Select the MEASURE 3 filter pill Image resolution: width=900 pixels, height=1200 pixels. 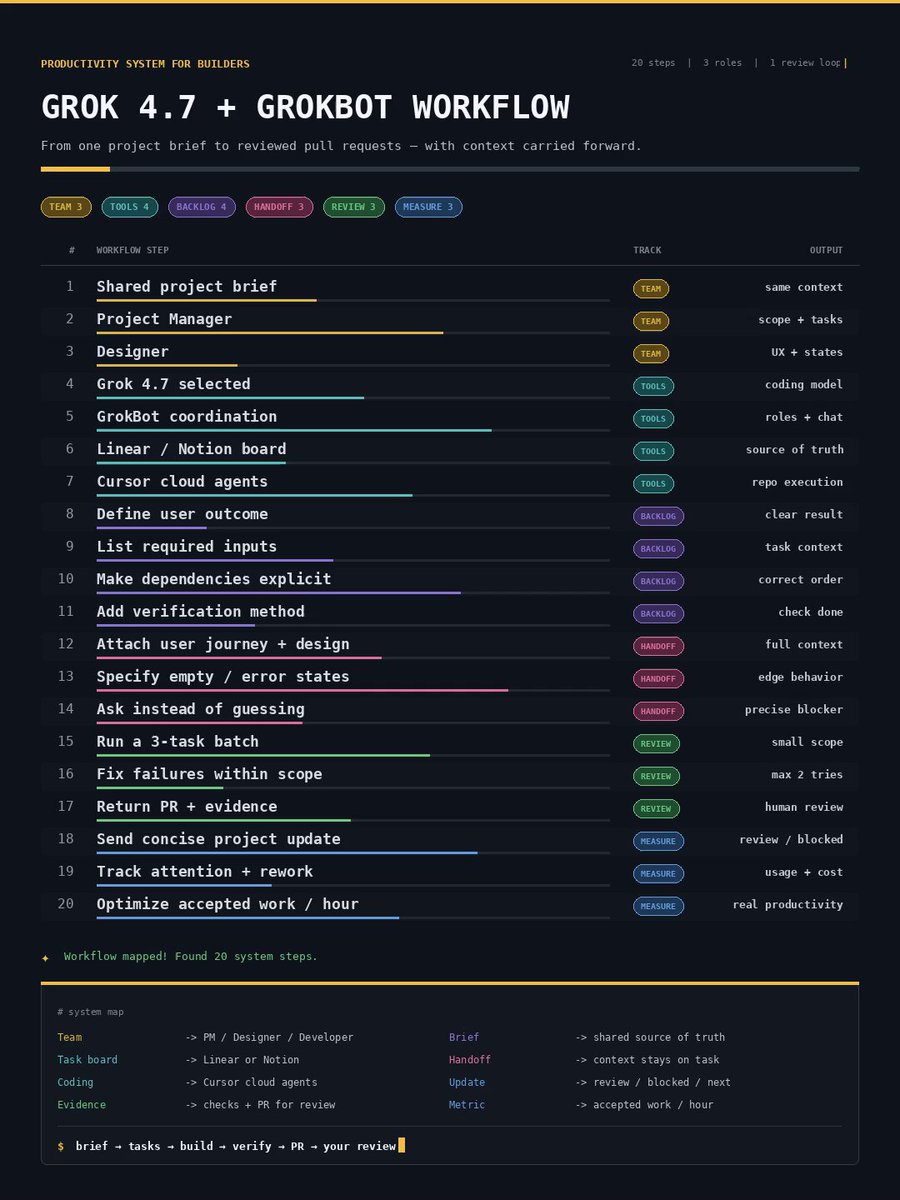click(428, 207)
